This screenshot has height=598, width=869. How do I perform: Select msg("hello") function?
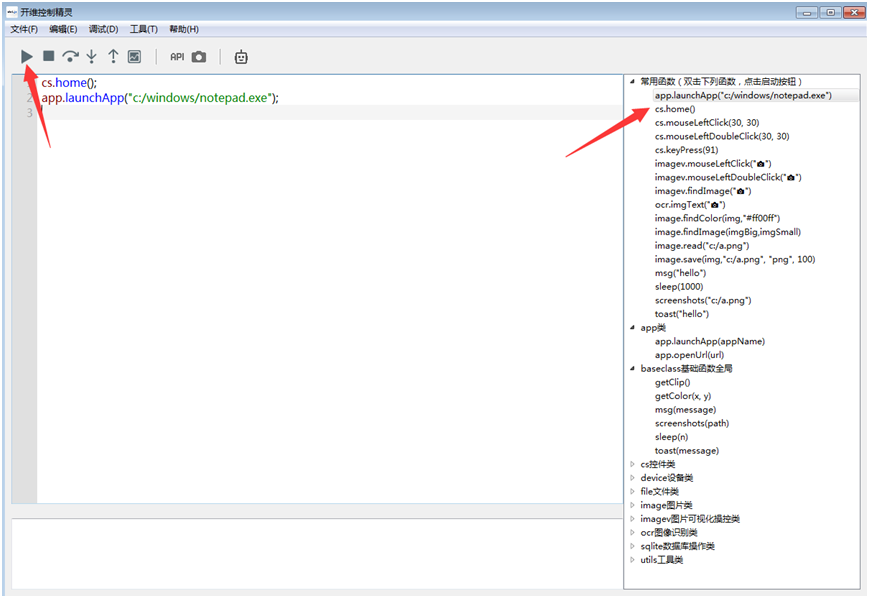pyautogui.click(x=681, y=273)
